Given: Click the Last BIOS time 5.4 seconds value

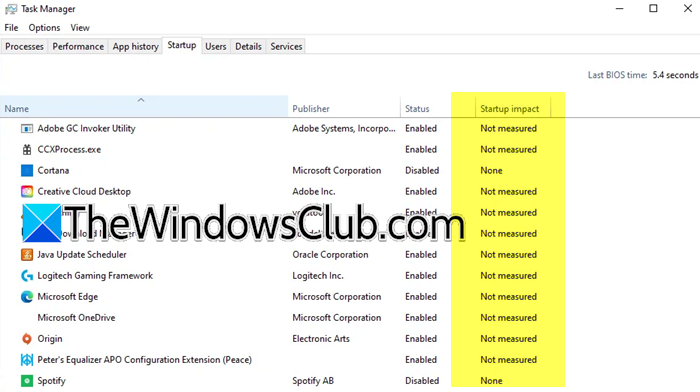Looking at the screenshot, I should tap(675, 75).
